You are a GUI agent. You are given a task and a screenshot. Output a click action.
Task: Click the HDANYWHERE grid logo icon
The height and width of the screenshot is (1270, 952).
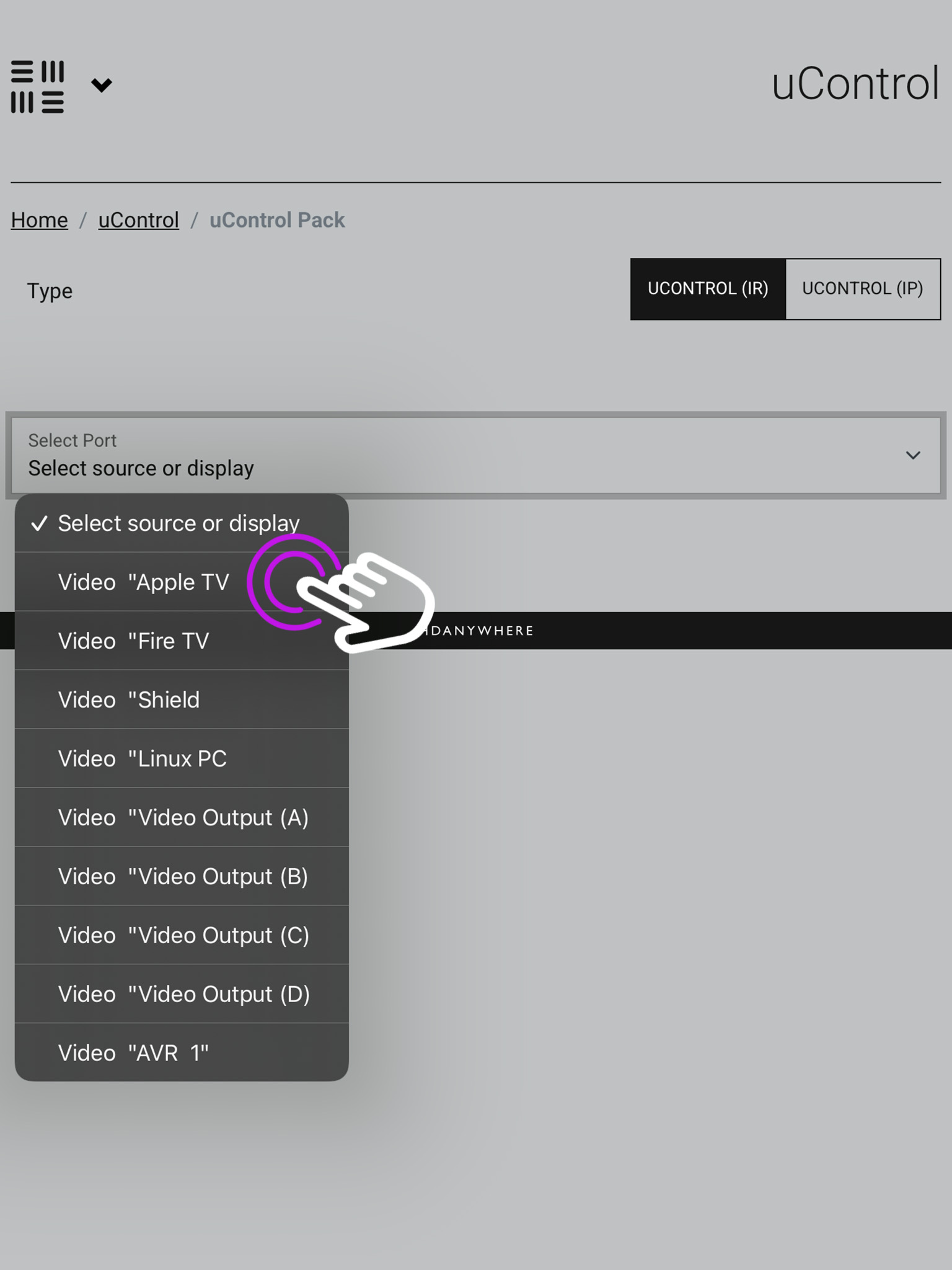click(38, 87)
